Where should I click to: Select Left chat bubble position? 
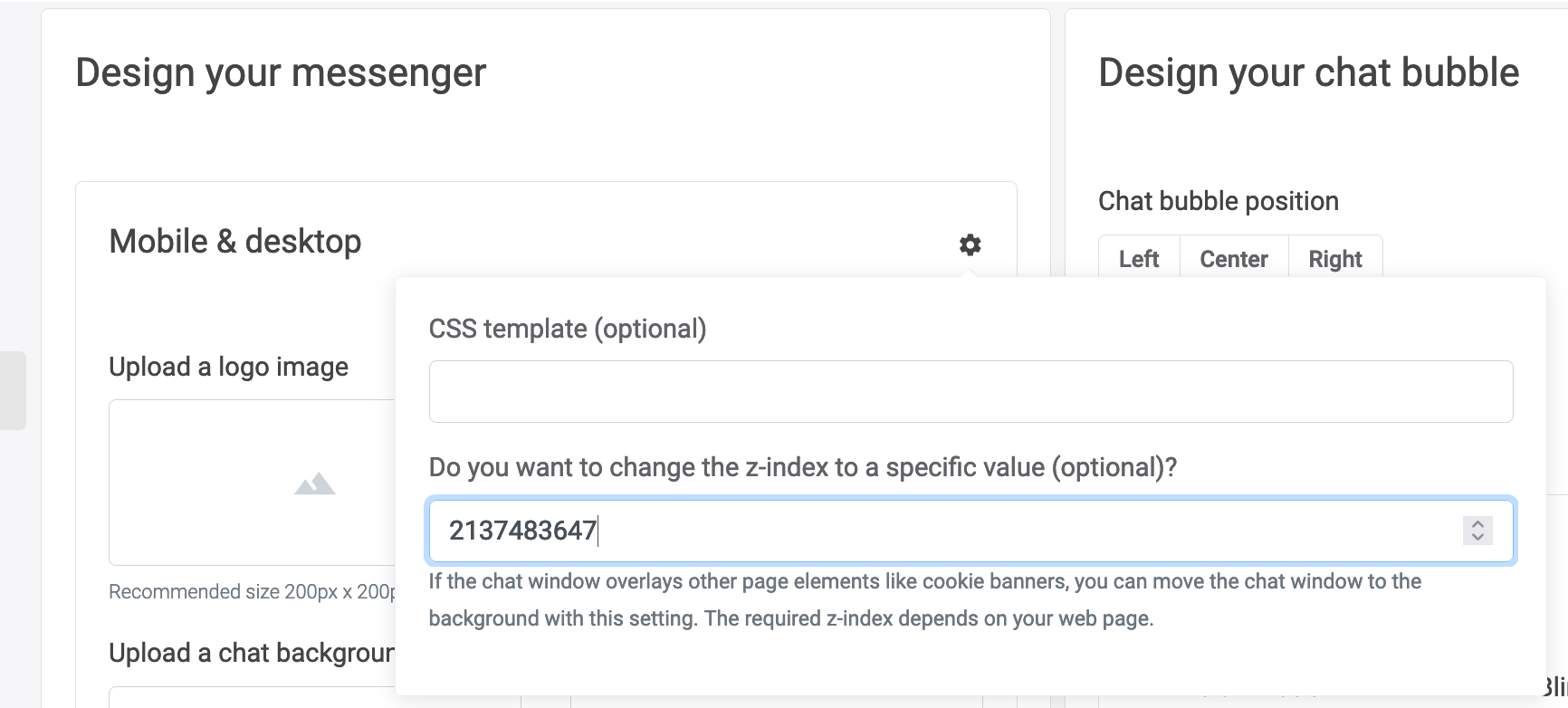click(x=1138, y=259)
